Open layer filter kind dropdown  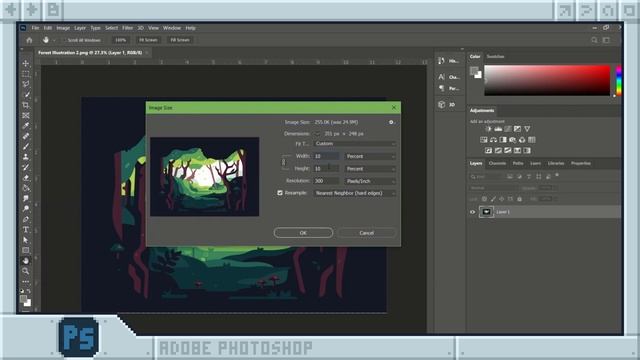(x=487, y=177)
